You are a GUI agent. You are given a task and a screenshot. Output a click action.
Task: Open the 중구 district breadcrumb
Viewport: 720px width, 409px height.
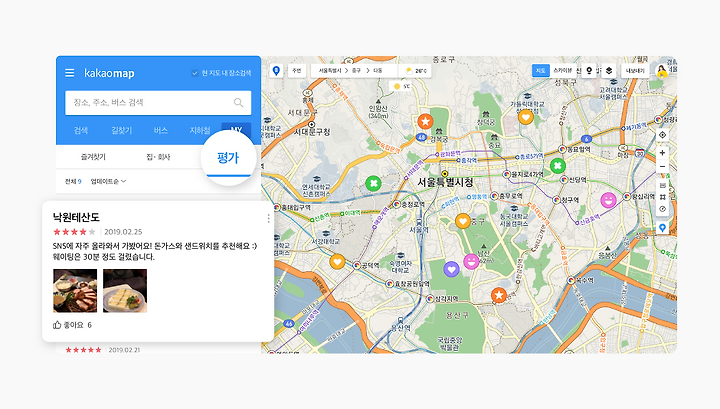click(x=356, y=71)
